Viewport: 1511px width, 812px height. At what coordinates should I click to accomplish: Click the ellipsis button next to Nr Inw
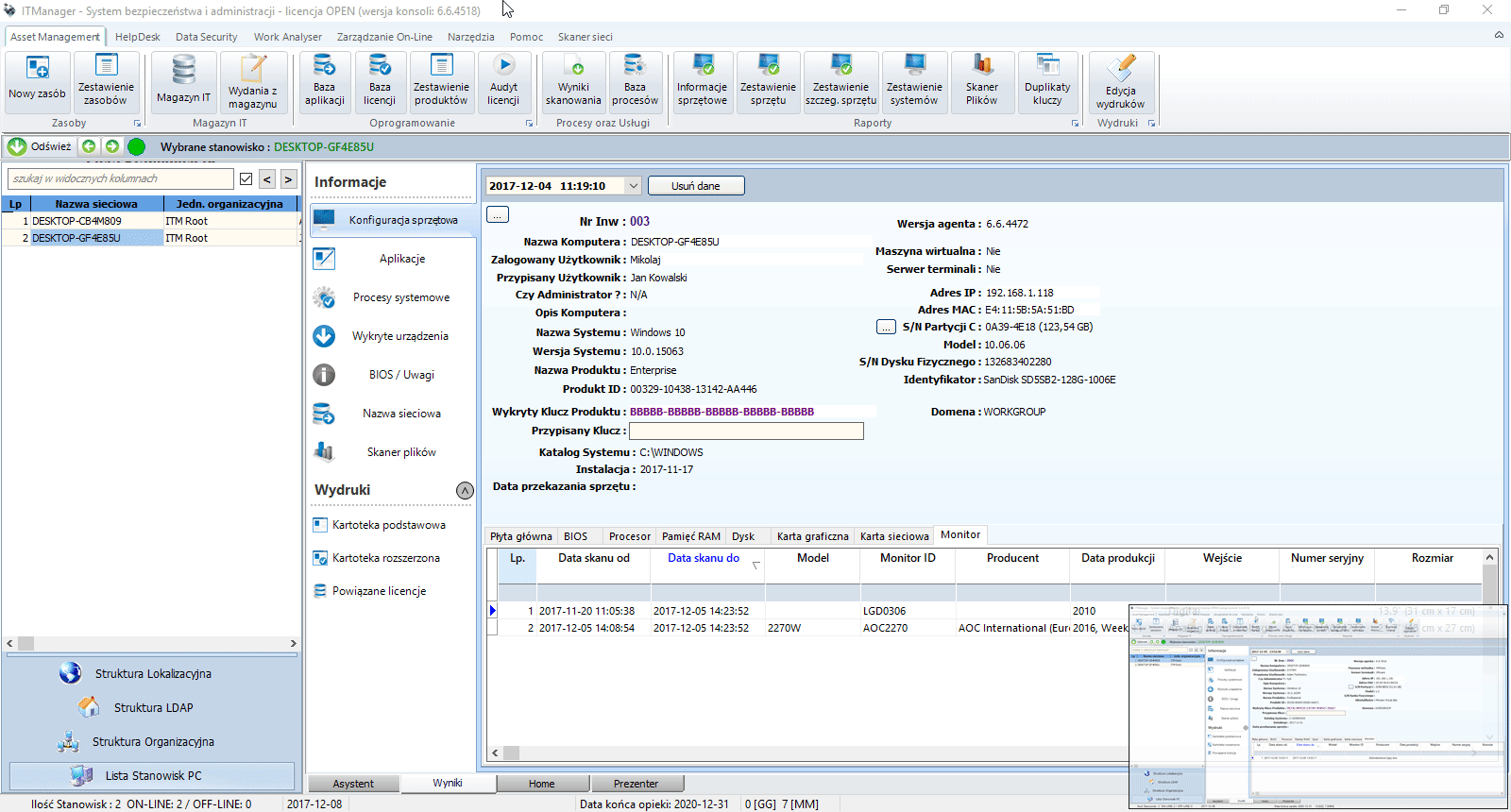coord(498,215)
